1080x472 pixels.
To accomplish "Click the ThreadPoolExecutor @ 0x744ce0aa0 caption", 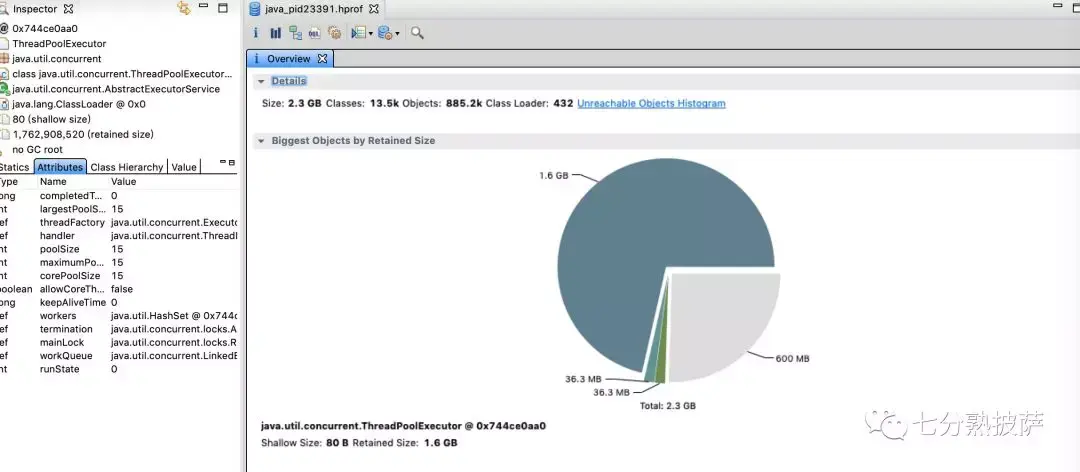I will point(404,426).
